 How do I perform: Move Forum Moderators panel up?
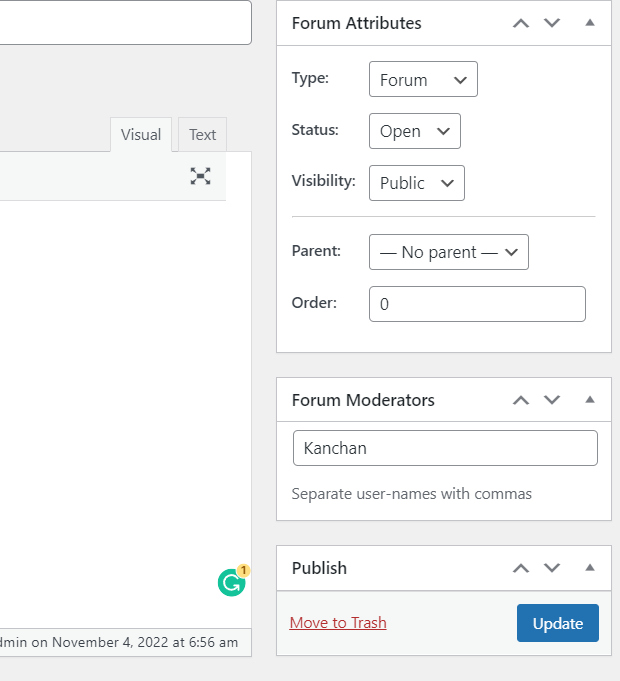(x=520, y=400)
